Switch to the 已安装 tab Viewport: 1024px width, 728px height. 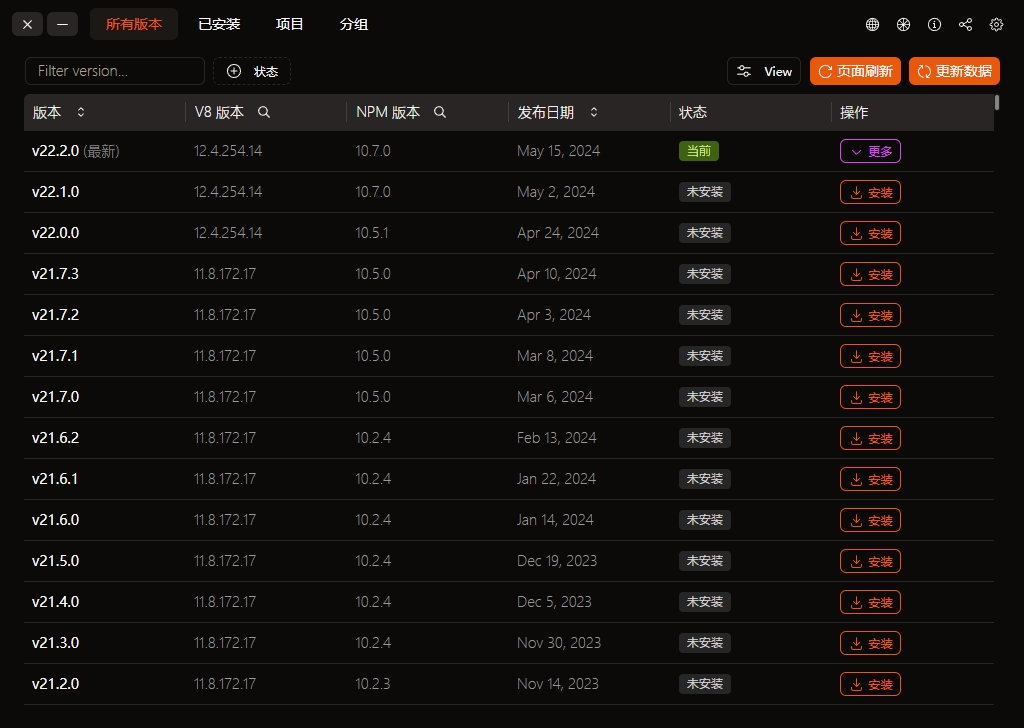coord(219,24)
